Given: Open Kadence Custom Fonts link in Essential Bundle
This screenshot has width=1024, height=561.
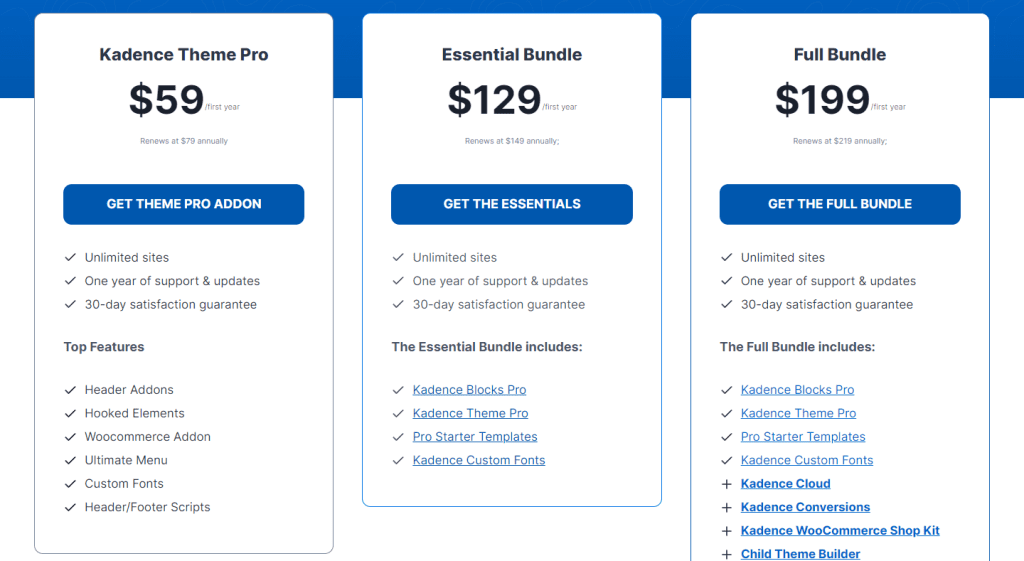Looking at the screenshot, I should click(x=479, y=460).
